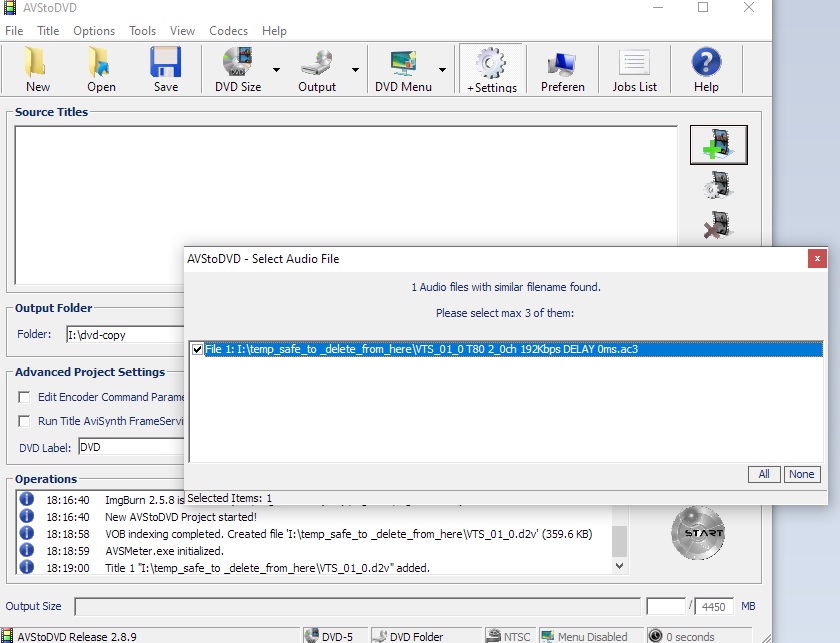Image resolution: width=840 pixels, height=643 pixels.
Task: Click the info icon of the 18:19:00 log entry
Action: pos(27,567)
